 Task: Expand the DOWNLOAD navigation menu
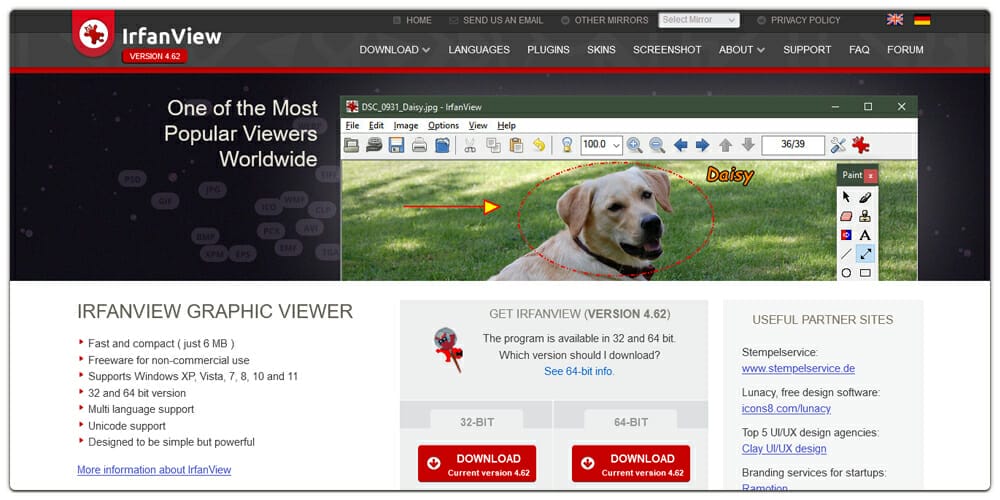(x=394, y=50)
